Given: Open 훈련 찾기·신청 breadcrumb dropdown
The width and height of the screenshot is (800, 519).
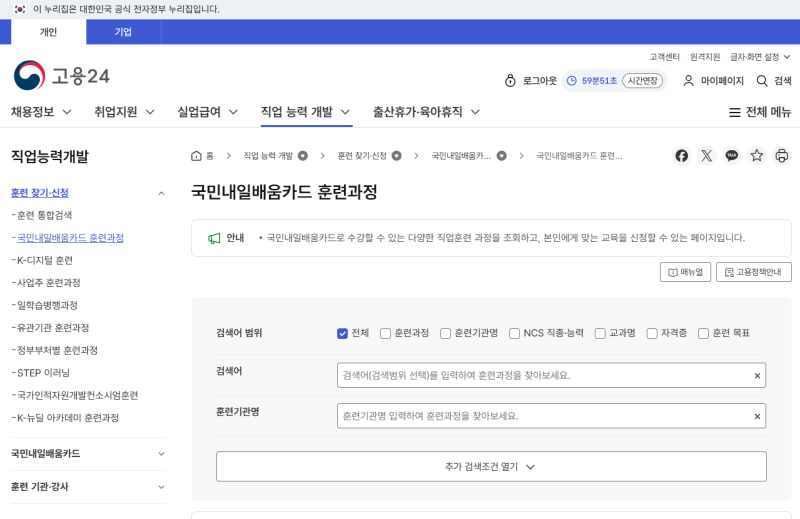Looking at the screenshot, I should coord(396,156).
